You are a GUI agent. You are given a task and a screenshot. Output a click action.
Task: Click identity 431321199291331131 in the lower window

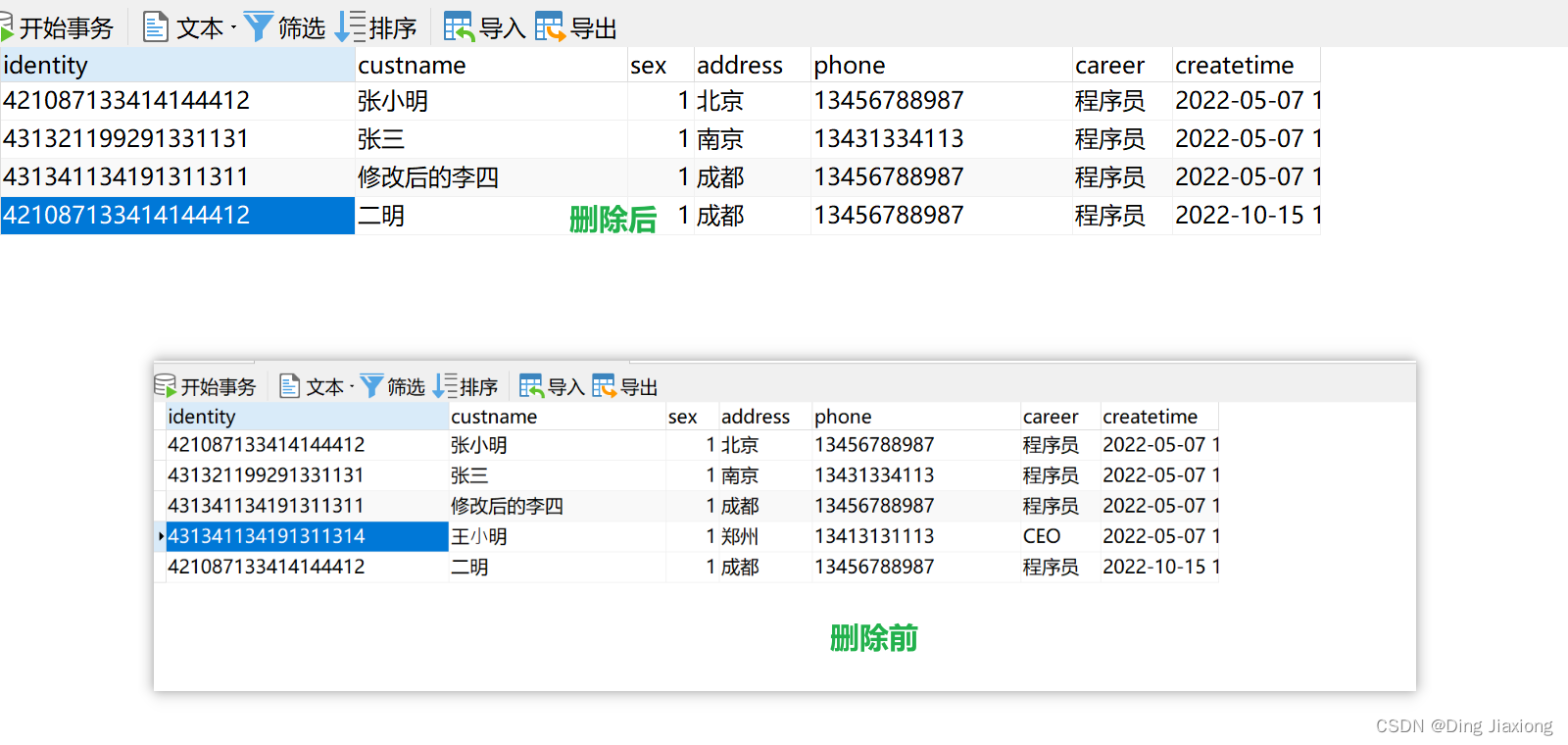307,475
